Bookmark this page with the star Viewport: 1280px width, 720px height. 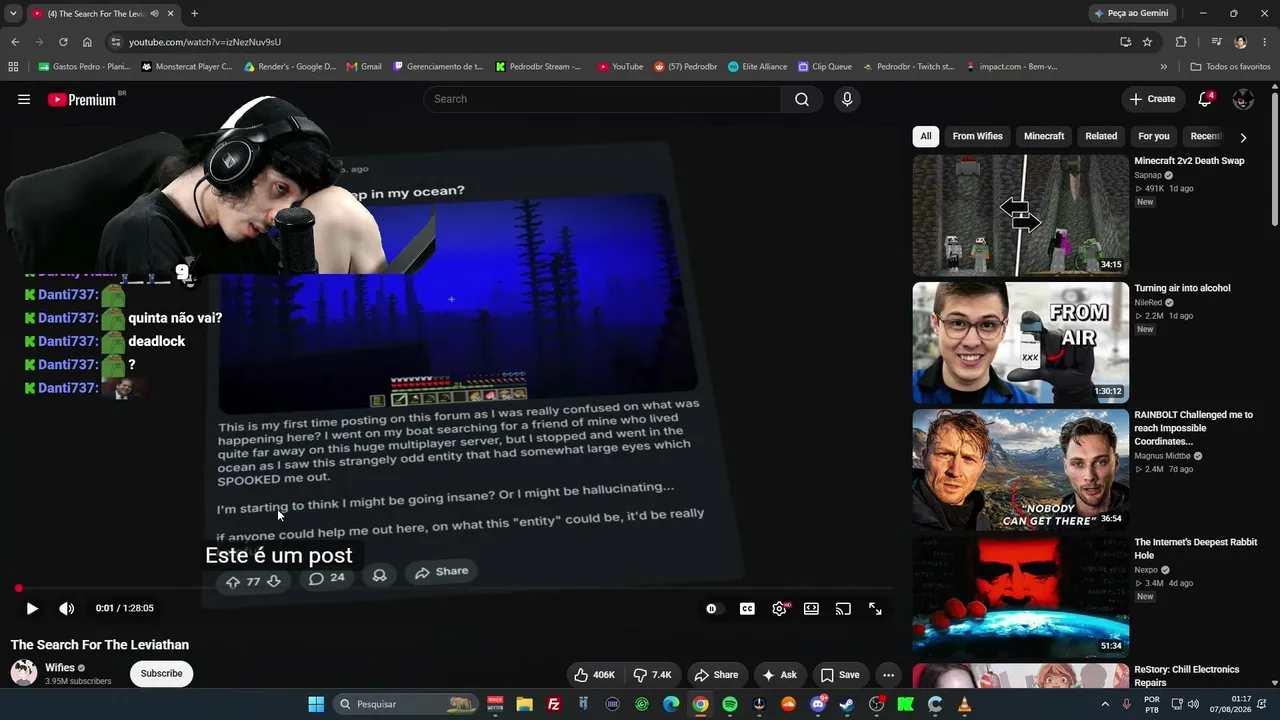(1147, 42)
